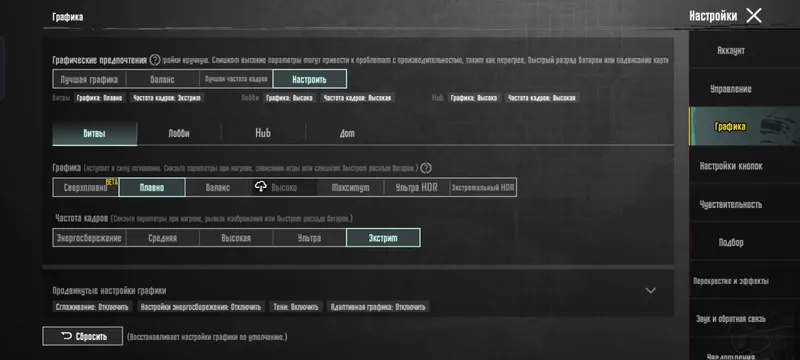Open help icon beside Графические предпочтения
Screen dimensions: 800x360
point(155,60)
